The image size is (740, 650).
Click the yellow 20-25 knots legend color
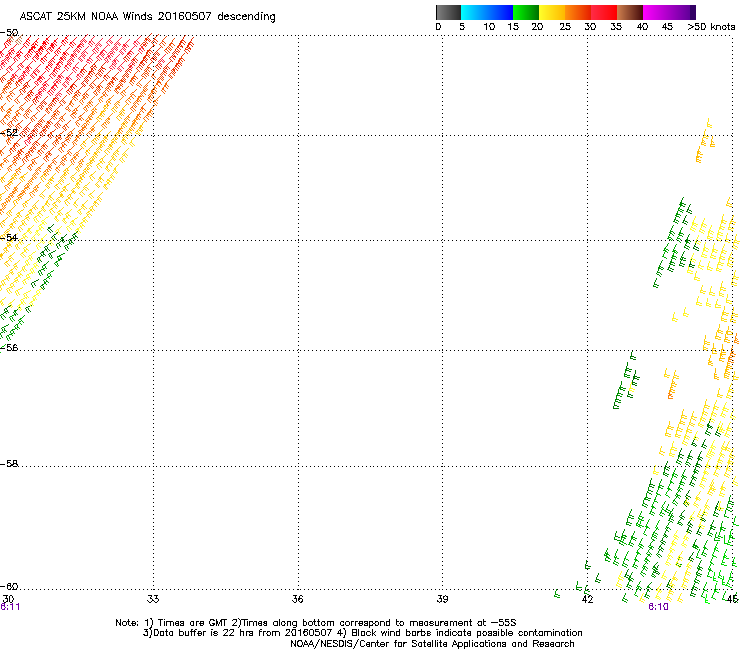[552, 12]
